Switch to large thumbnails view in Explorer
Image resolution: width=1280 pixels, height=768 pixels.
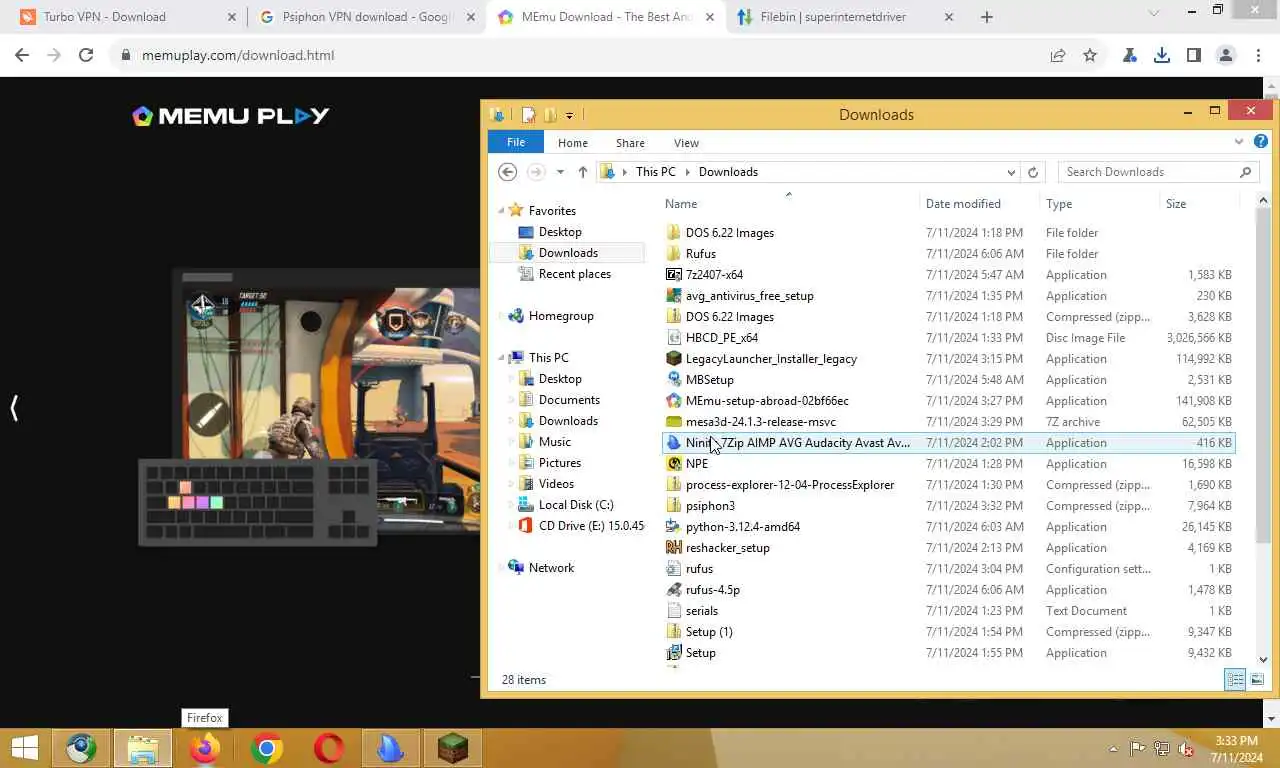tap(1257, 680)
